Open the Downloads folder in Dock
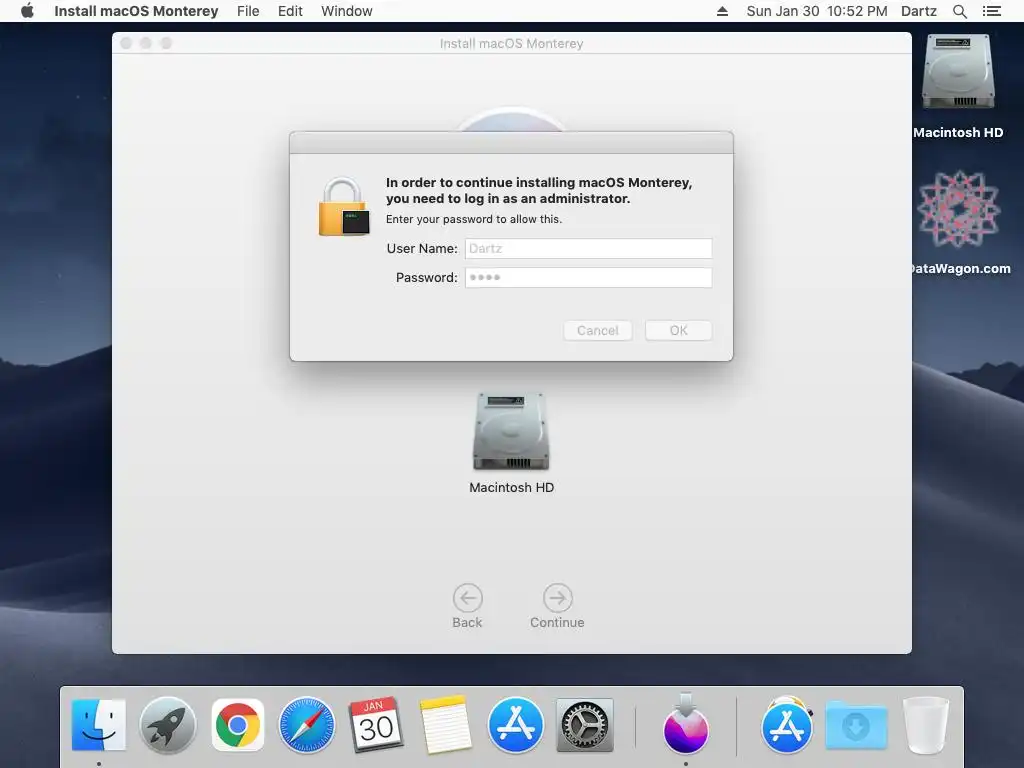Image resolution: width=1024 pixels, height=768 pixels. click(x=856, y=725)
